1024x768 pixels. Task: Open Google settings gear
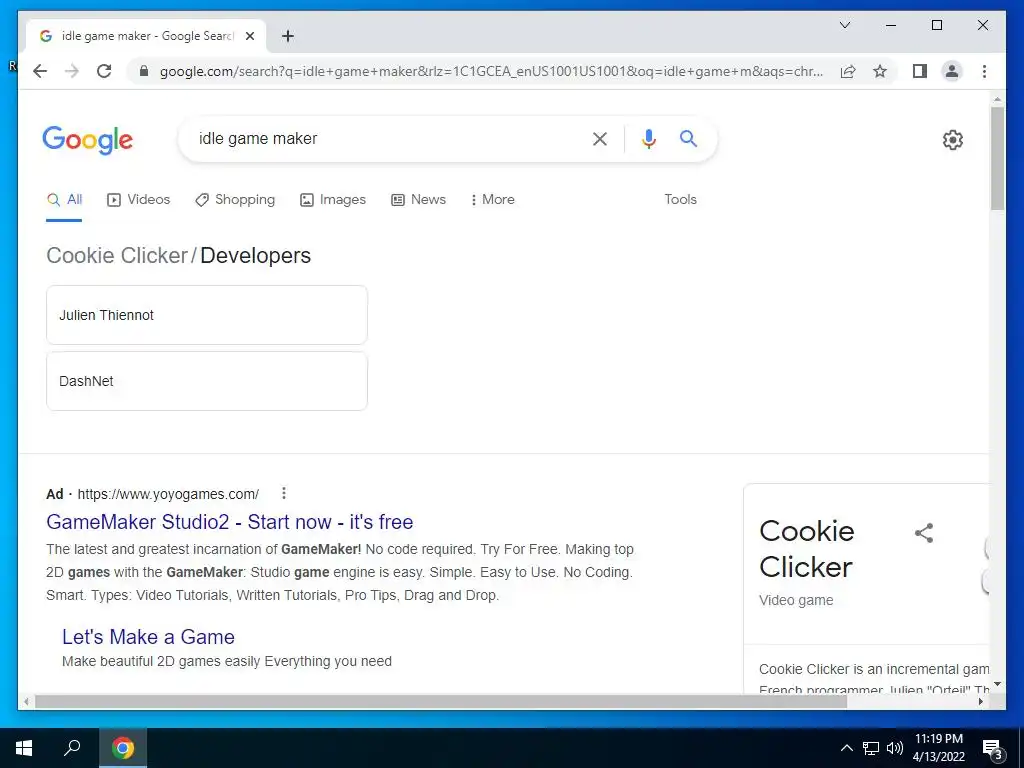point(953,140)
